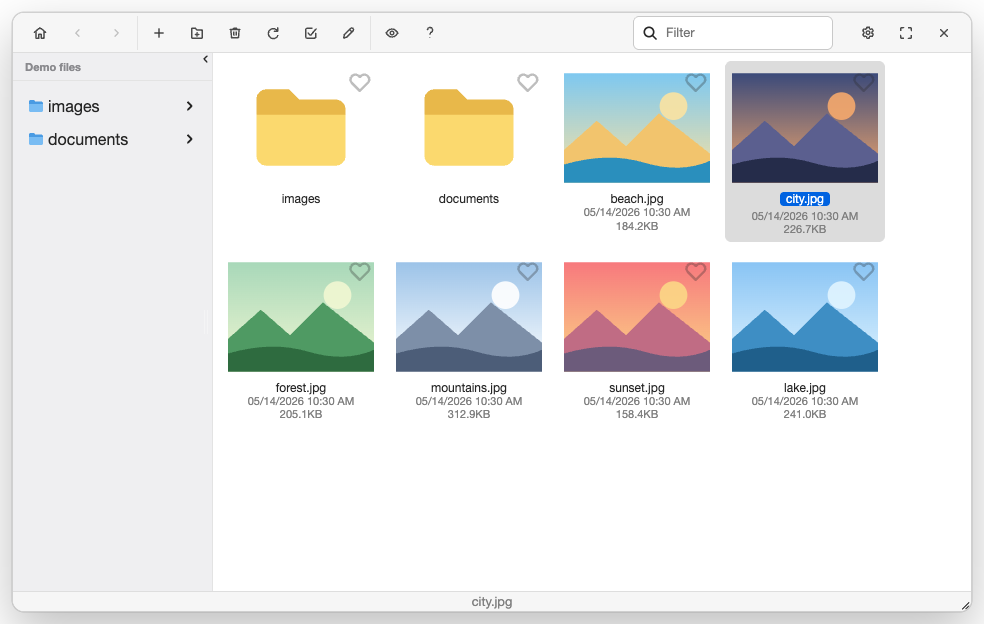984x624 pixels.
Task: Toggle select-all checkbox icon in toolbar
Action: (311, 33)
